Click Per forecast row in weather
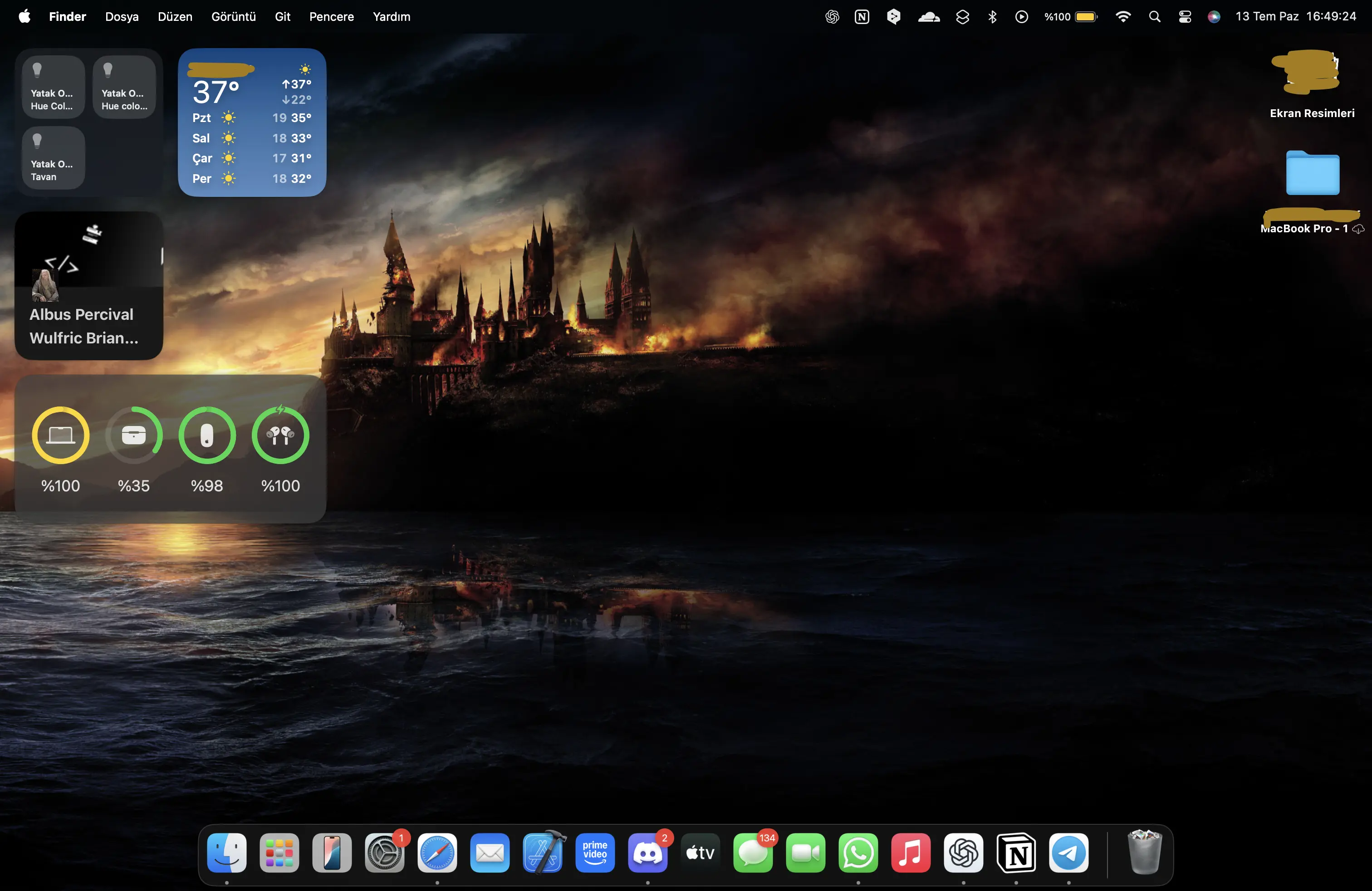The width and height of the screenshot is (1372, 891). 252,178
